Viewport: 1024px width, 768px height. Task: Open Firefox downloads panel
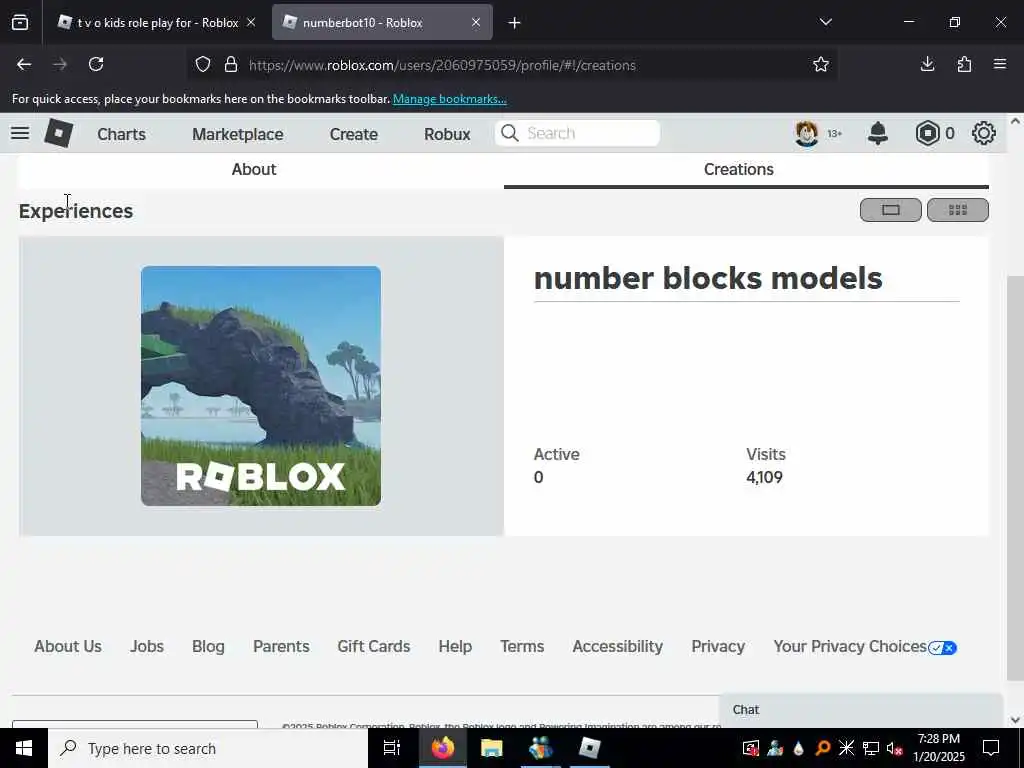(927, 64)
